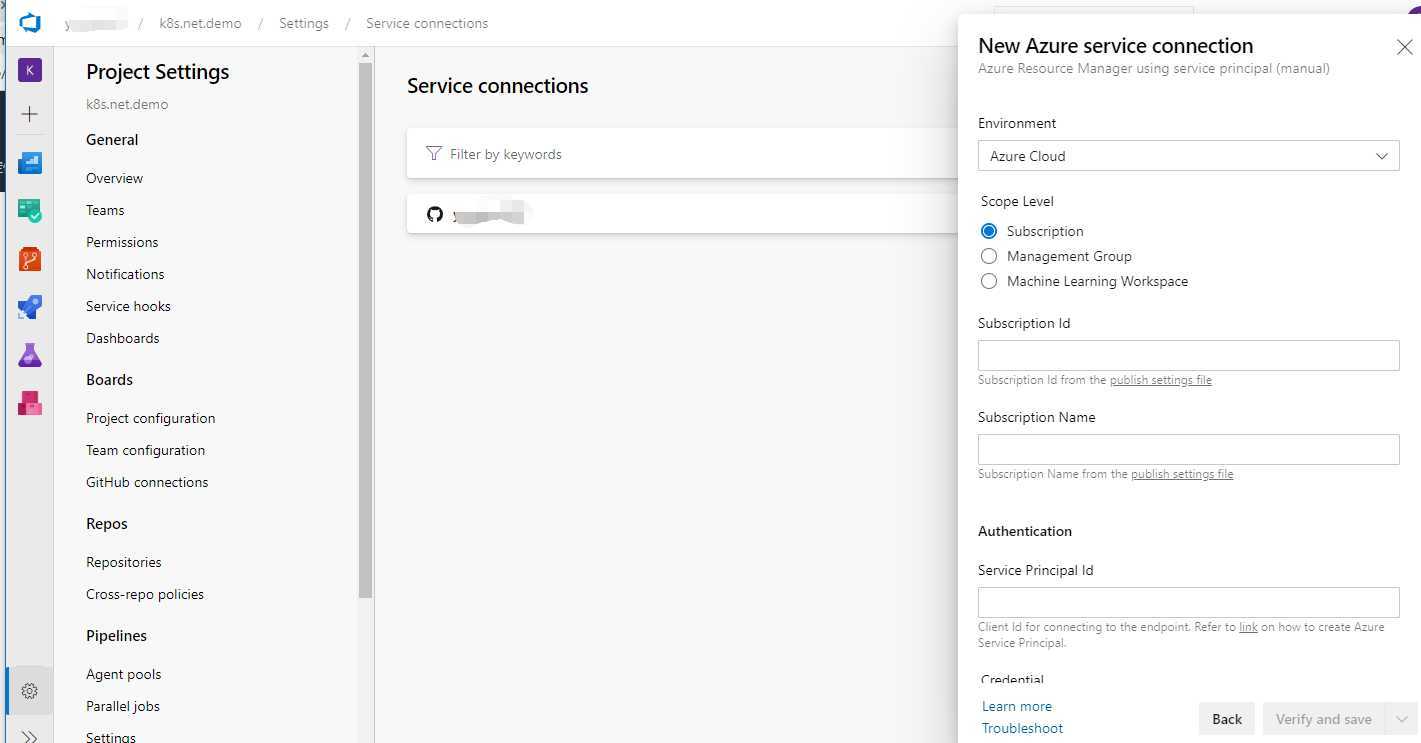Open Teams settings
The height and width of the screenshot is (743, 1421).
[x=105, y=210]
